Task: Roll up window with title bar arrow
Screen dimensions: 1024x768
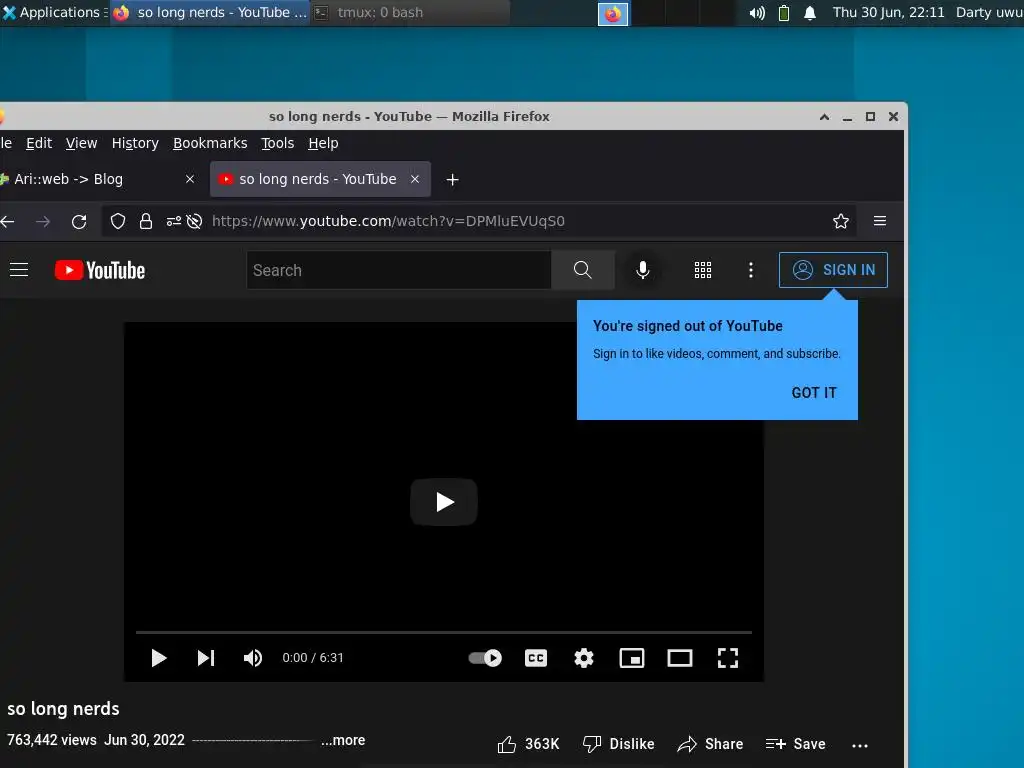Action: click(x=824, y=117)
